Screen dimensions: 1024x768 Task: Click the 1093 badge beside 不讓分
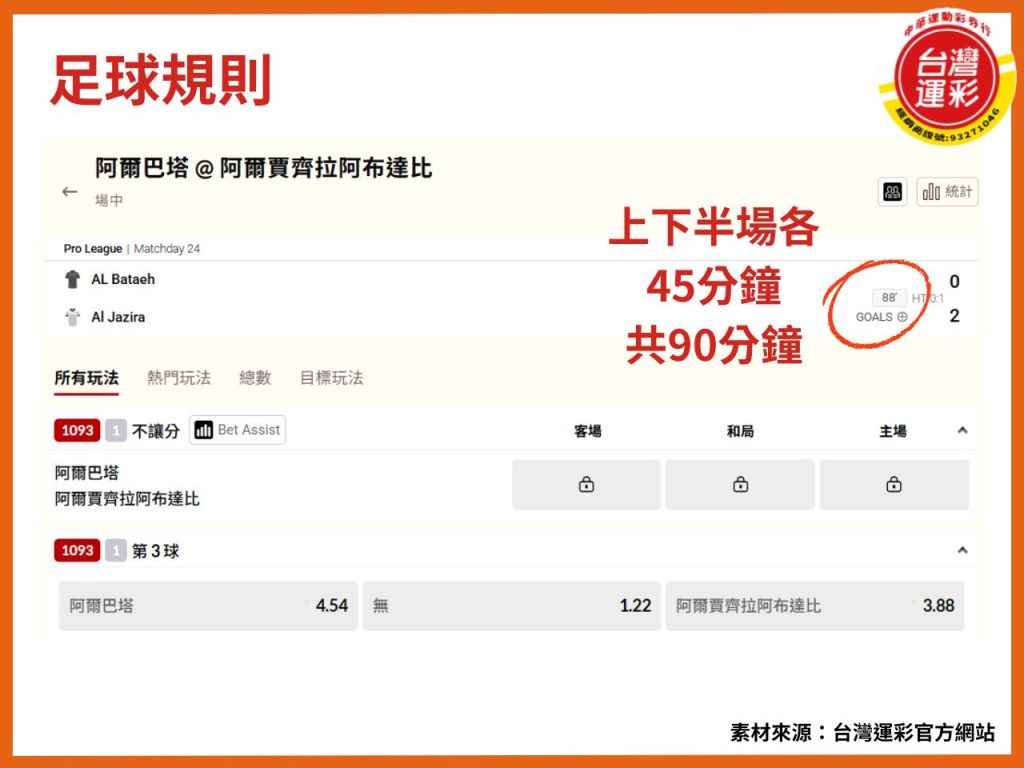[77, 430]
